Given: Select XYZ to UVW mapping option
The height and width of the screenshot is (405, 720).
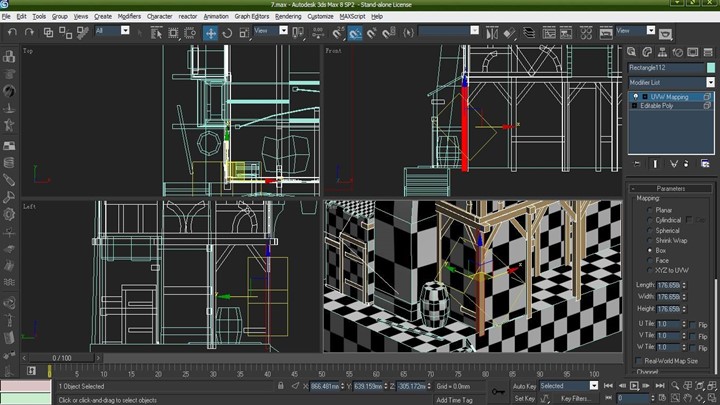Looking at the screenshot, I should click(x=649, y=270).
